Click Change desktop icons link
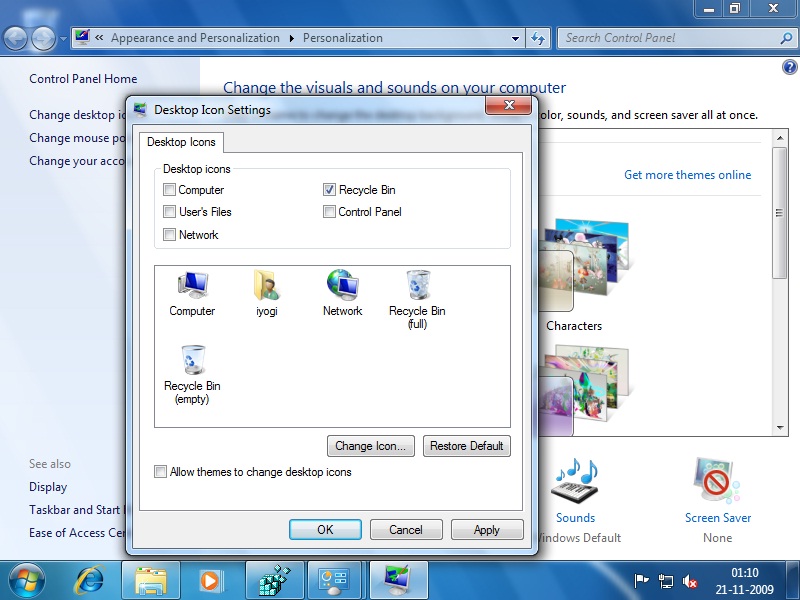800x600 pixels. [77, 115]
